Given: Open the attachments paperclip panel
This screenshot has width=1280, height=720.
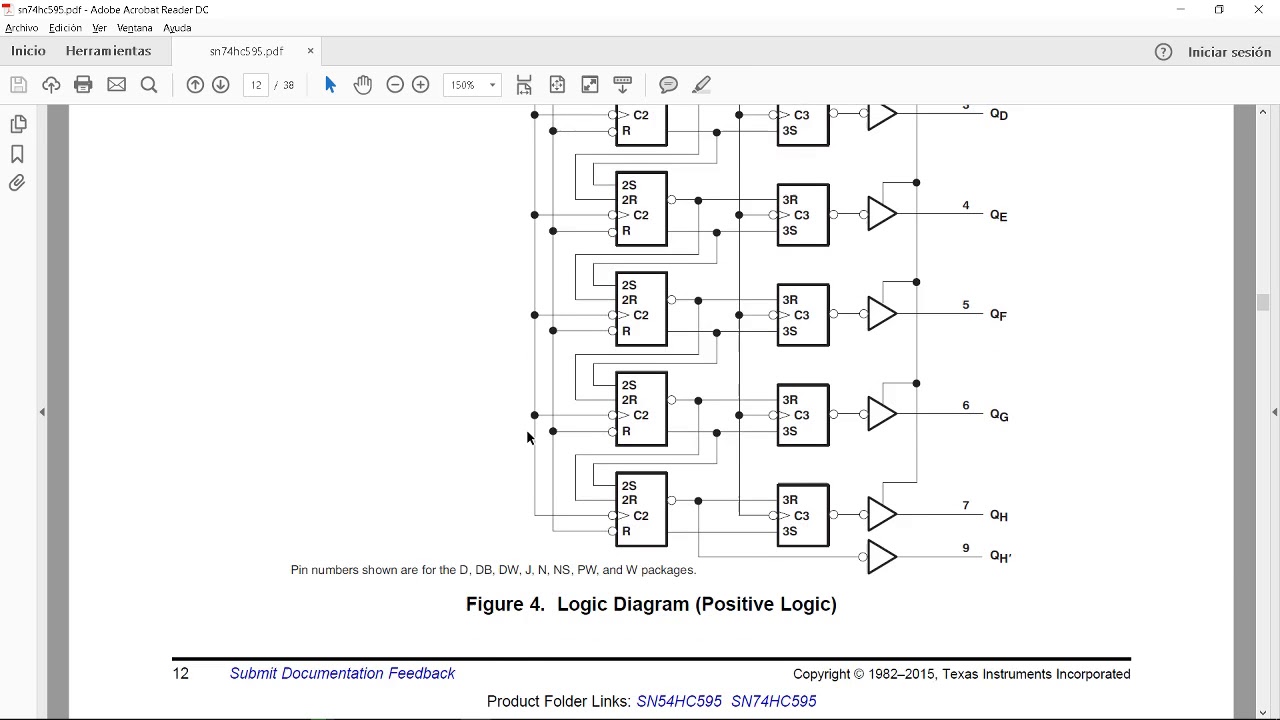Looking at the screenshot, I should click(18, 184).
